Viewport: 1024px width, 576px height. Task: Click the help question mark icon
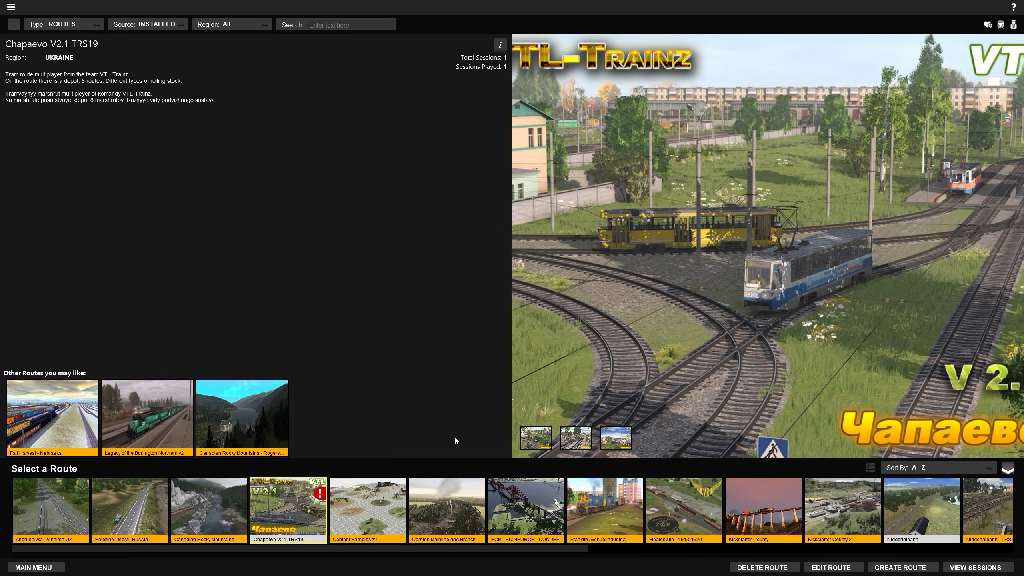pos(1014,7)
